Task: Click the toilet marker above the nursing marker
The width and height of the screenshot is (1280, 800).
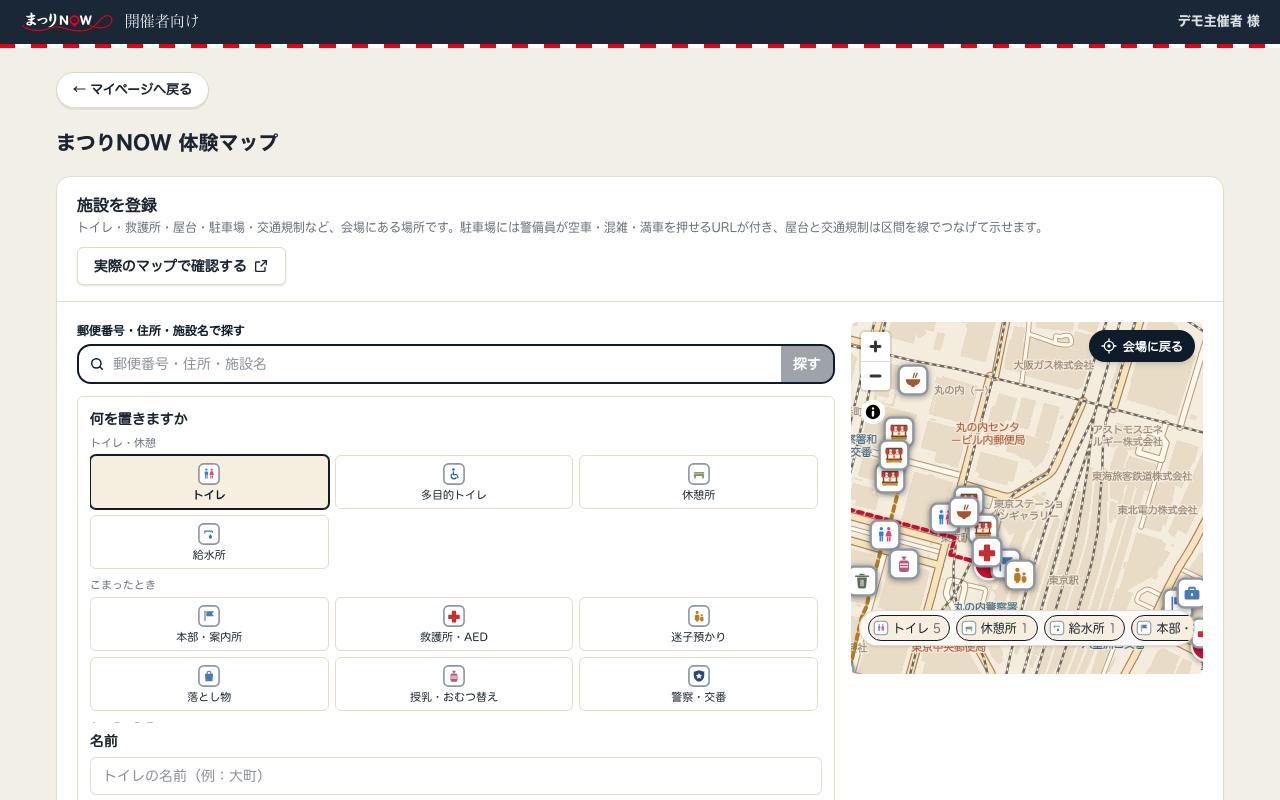Action: (884, 536)
